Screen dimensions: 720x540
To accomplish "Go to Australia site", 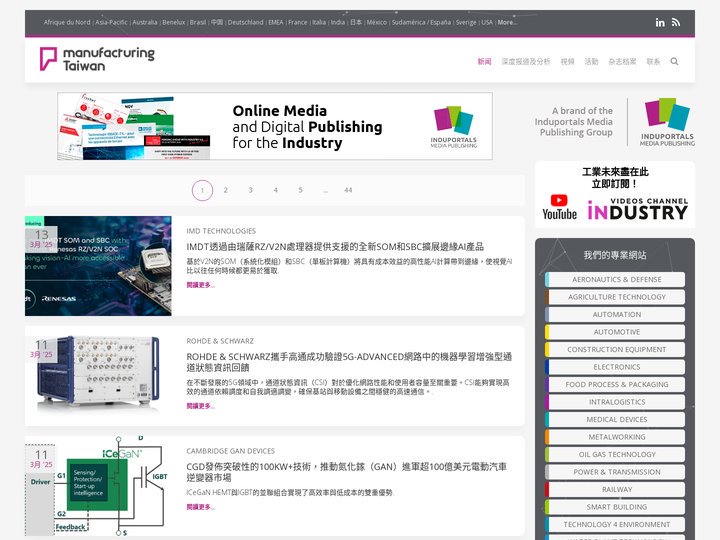I will (145, 22).
